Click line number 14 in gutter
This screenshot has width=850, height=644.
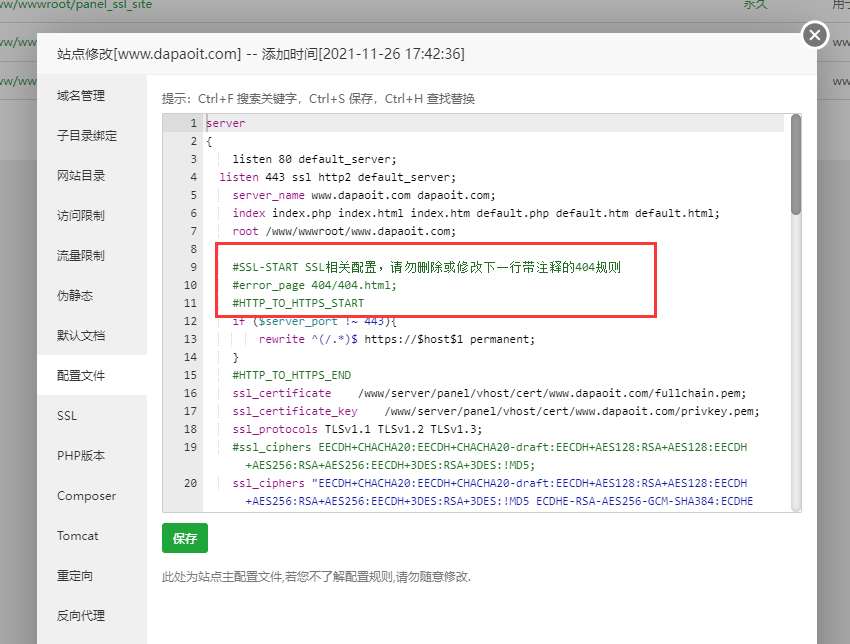tap(190, 357)
